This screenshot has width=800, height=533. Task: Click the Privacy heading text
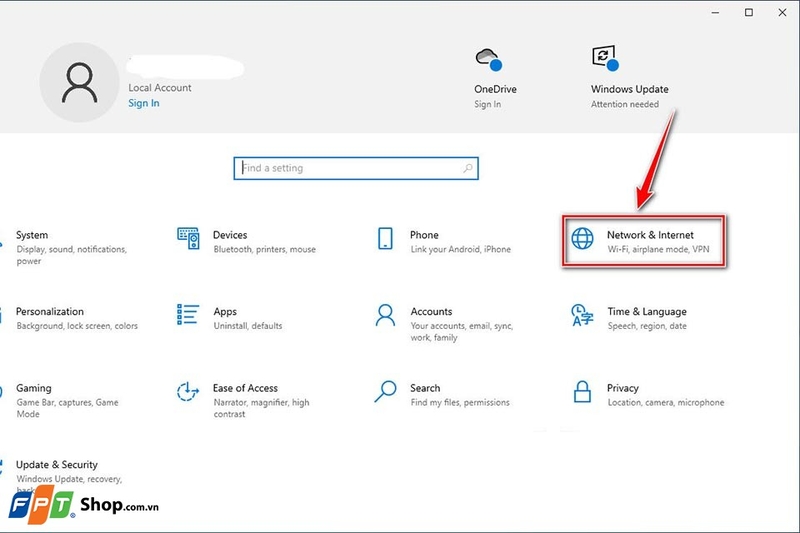622,388
